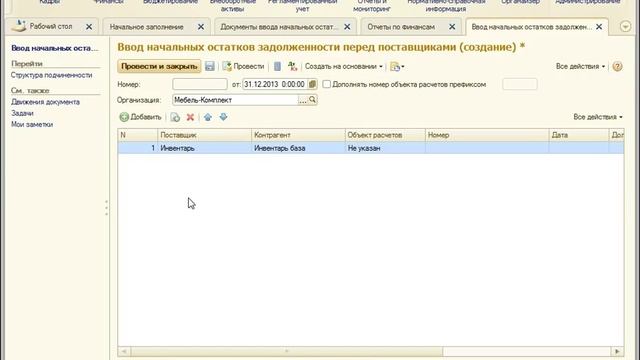Close Ввод начальных остатков задолженности tab
The height and width of the screenshot is (360, 640).
[599, 27]
